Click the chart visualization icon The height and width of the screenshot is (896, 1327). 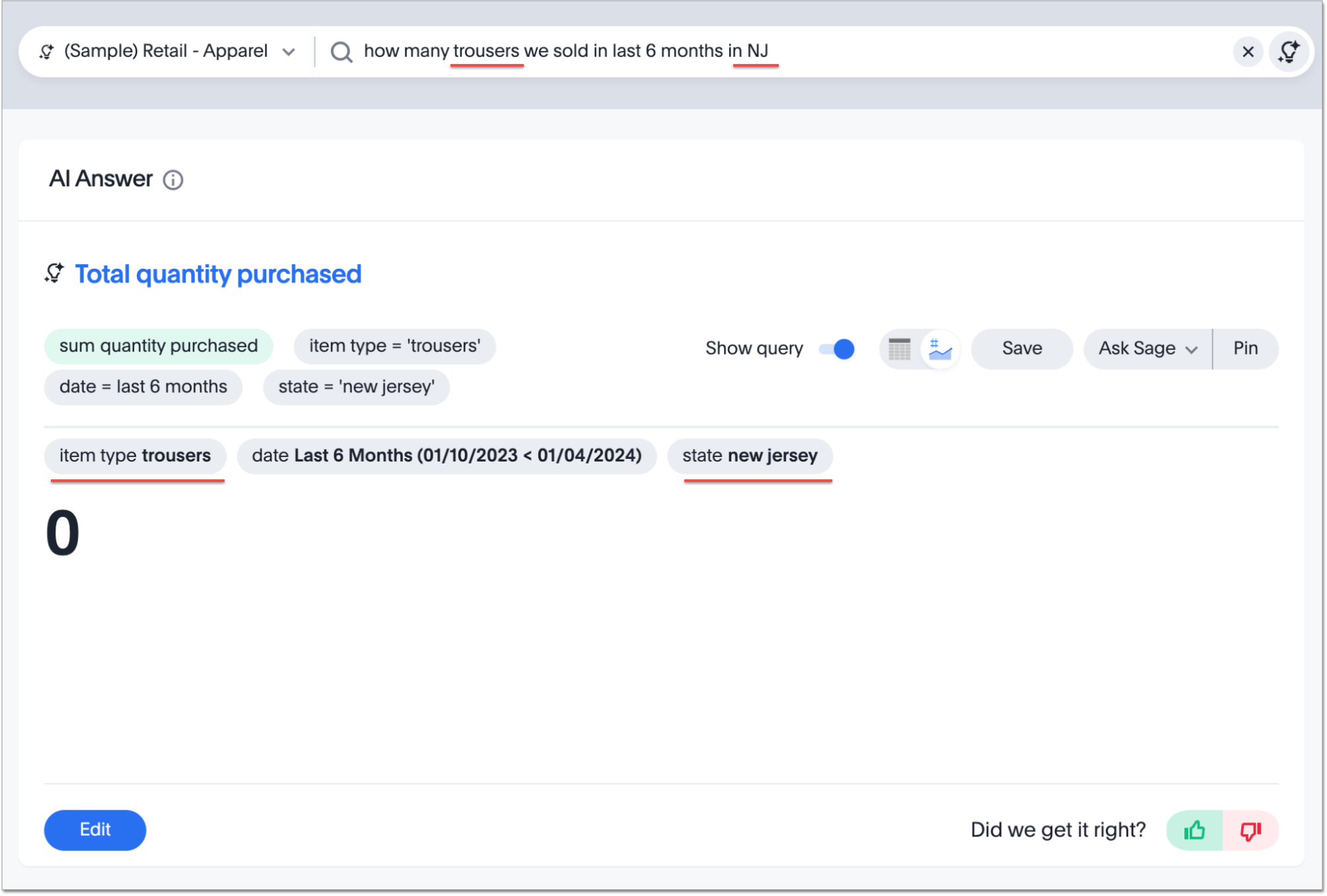pos(939,348)
